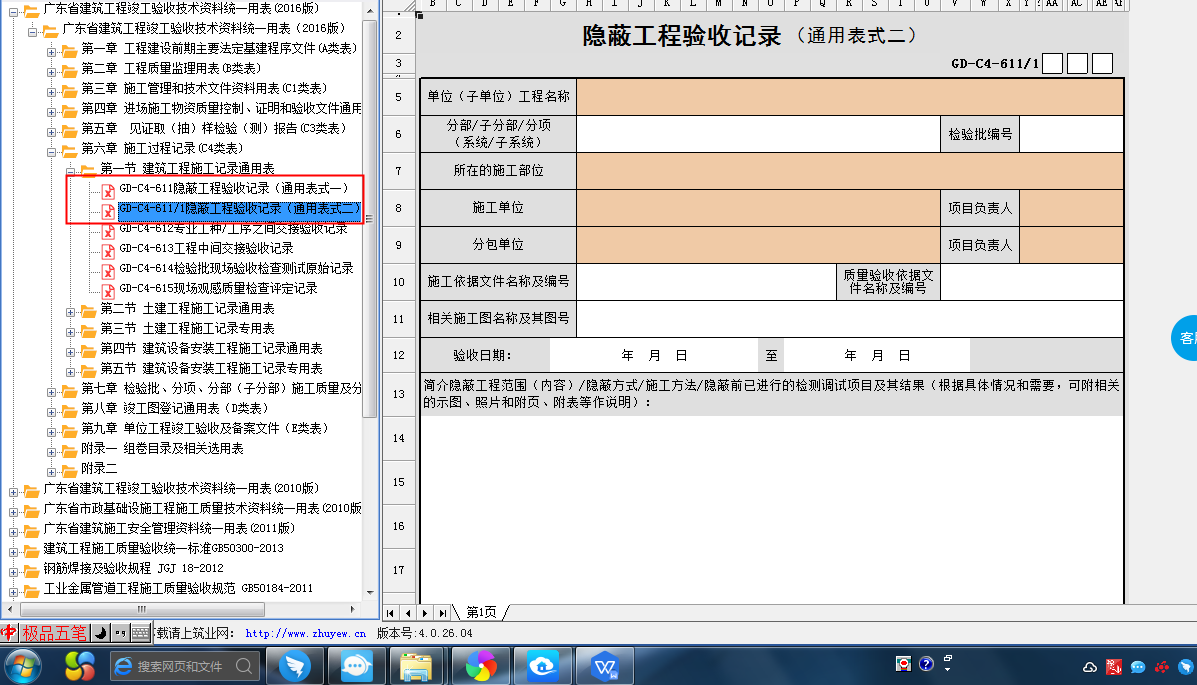
Task: Expand 第七章 检验批、分项、分部 node
Action: (50, 389)
